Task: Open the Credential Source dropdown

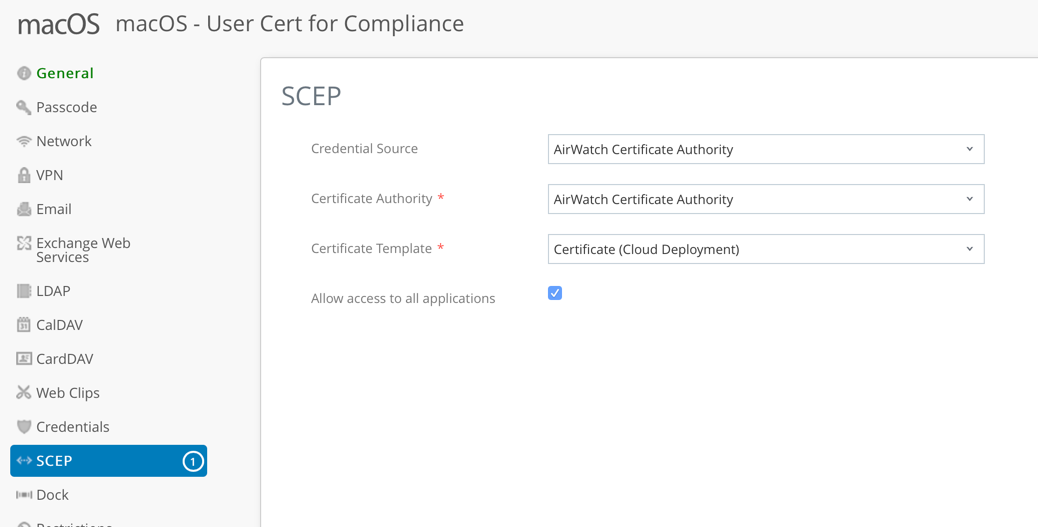Action: click(766, 149)
